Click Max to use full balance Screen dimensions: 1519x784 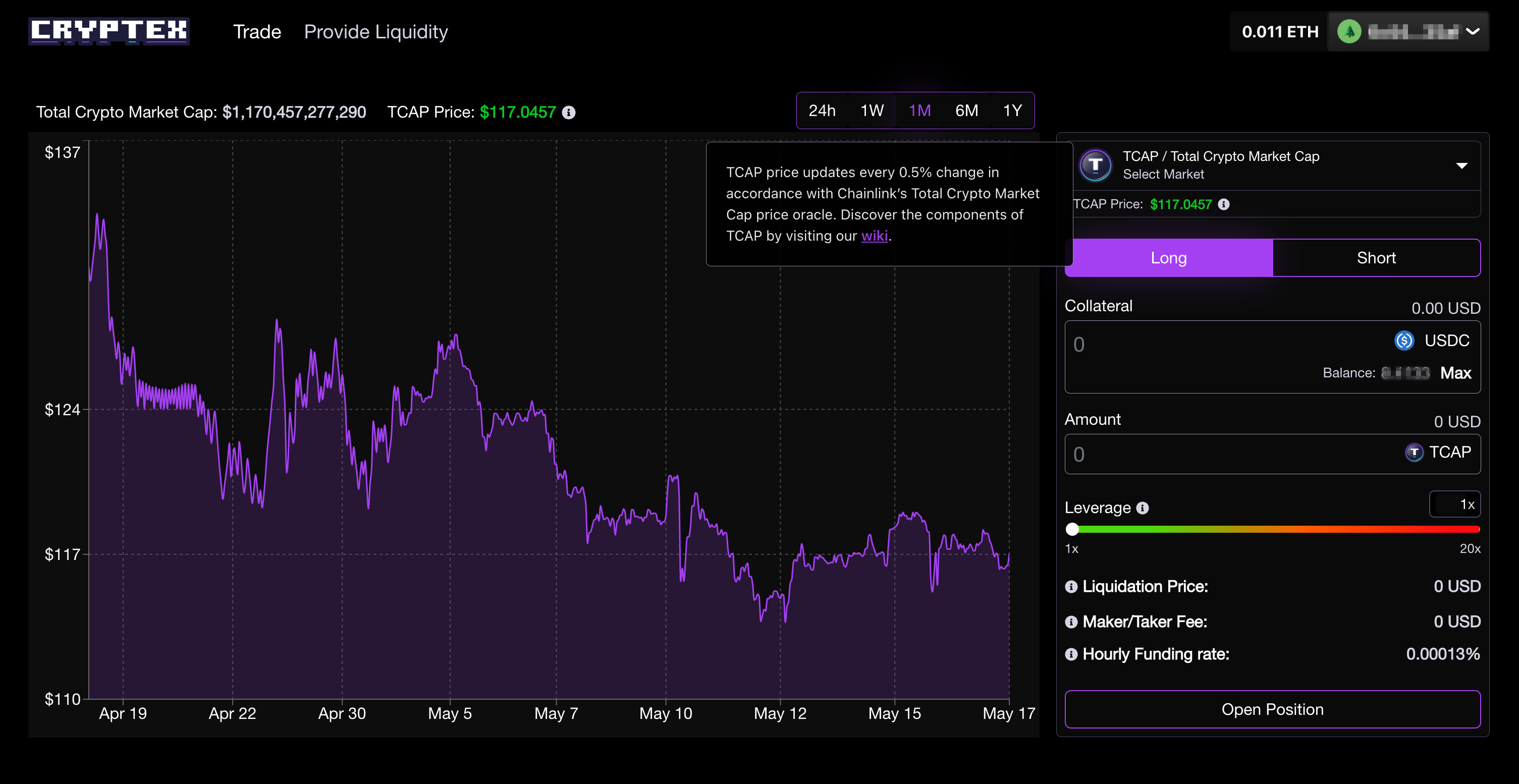coord(1455,372)
